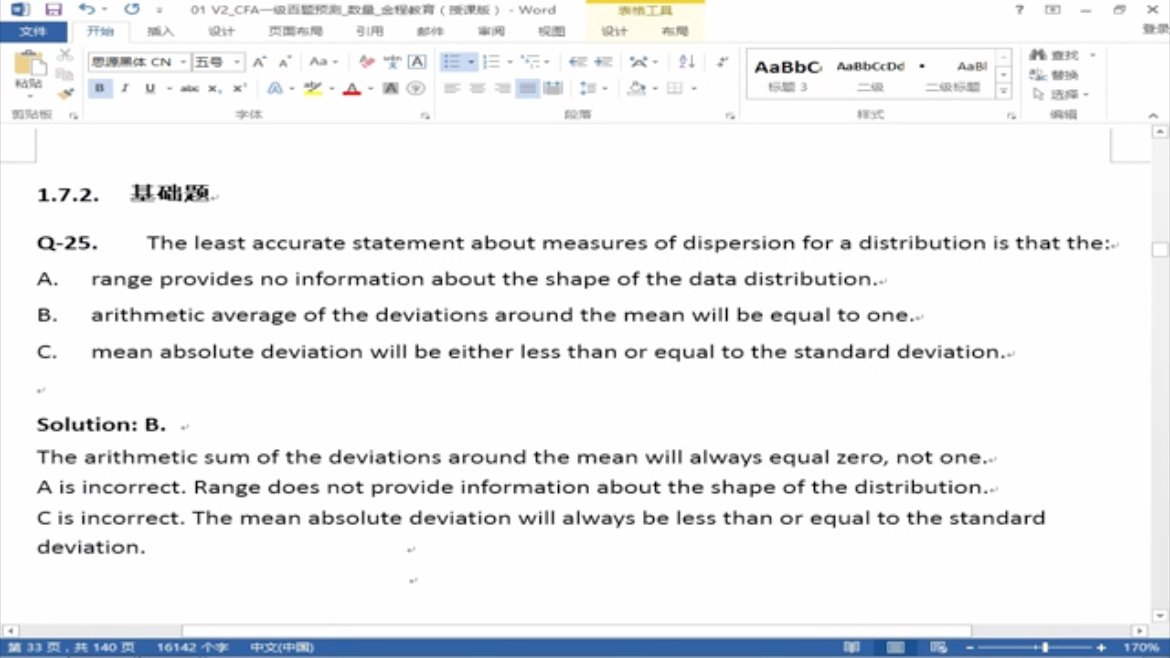Open the 插入 (Insert) ribbon tab

pos(160,32)
